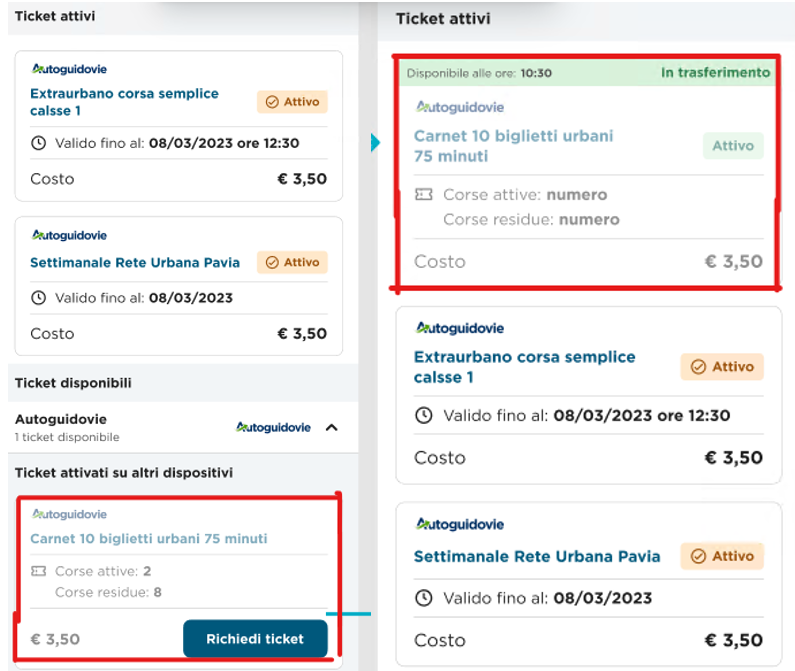Open Settimanale Rete Urbana Pavia title in right panel
Image resolution: width=795 pixels, height=671 pixels.
[537, 556]
